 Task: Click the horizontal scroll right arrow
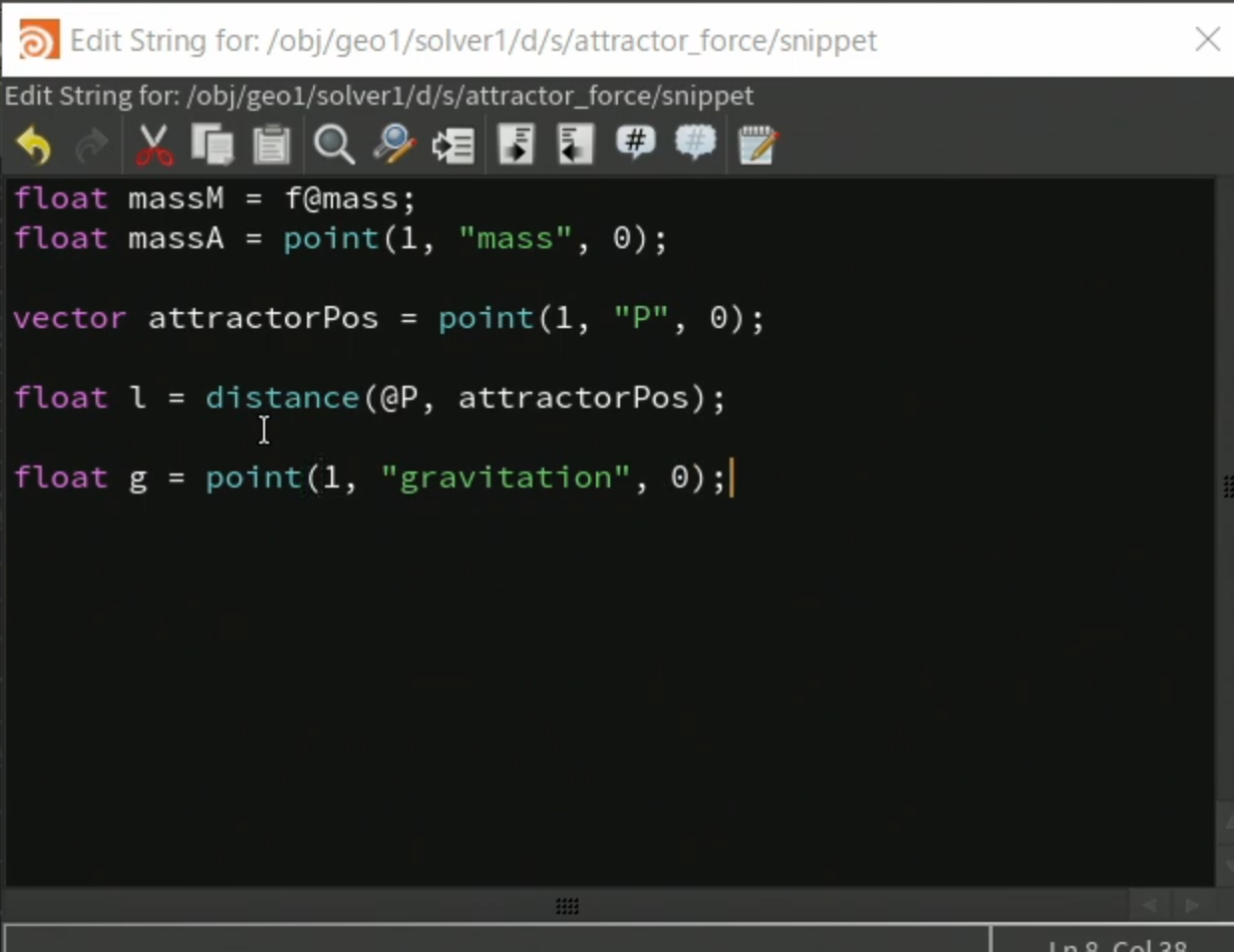click(x=1192, y=905)
